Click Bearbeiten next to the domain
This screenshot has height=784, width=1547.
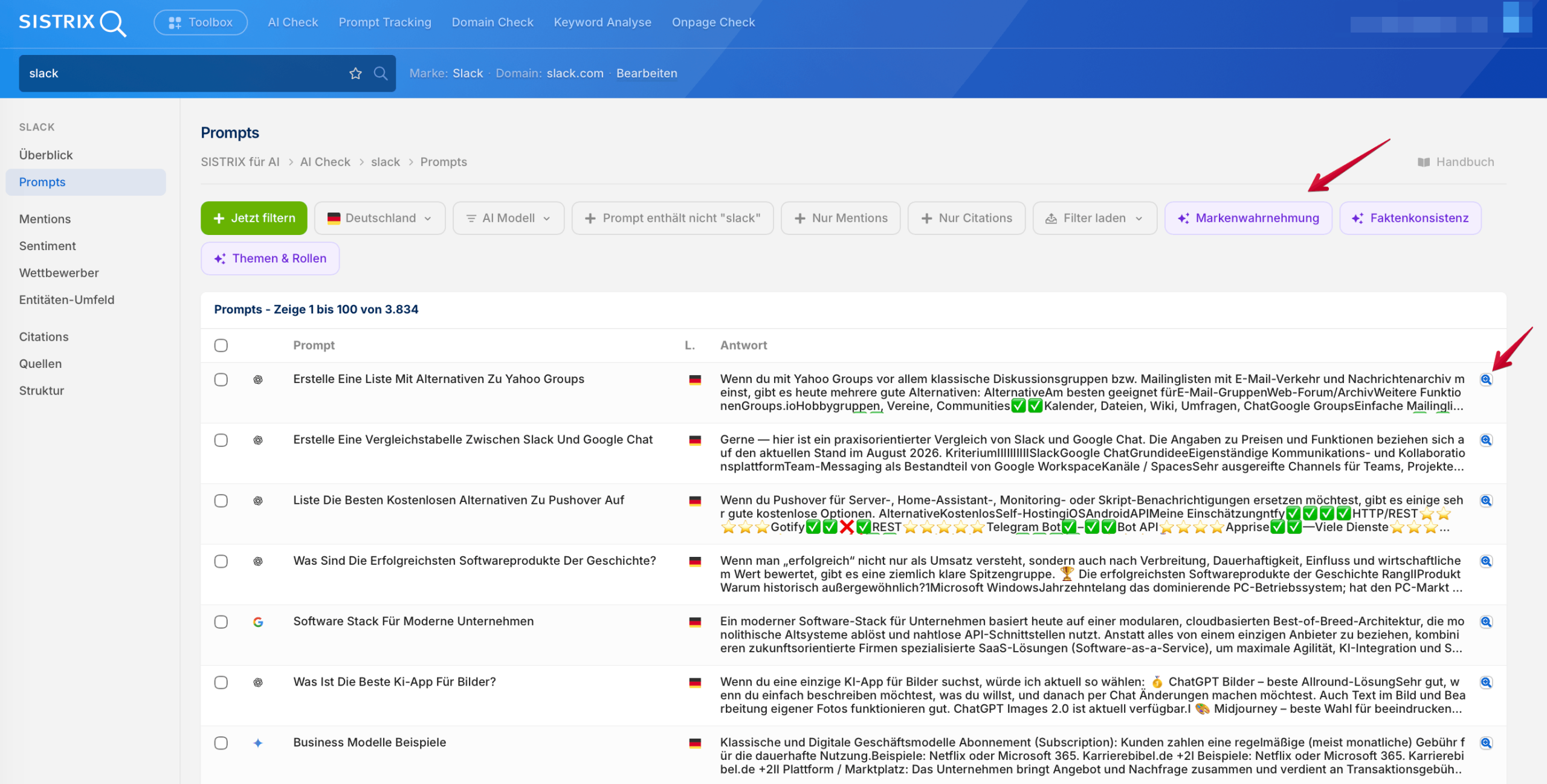point(647,73)
